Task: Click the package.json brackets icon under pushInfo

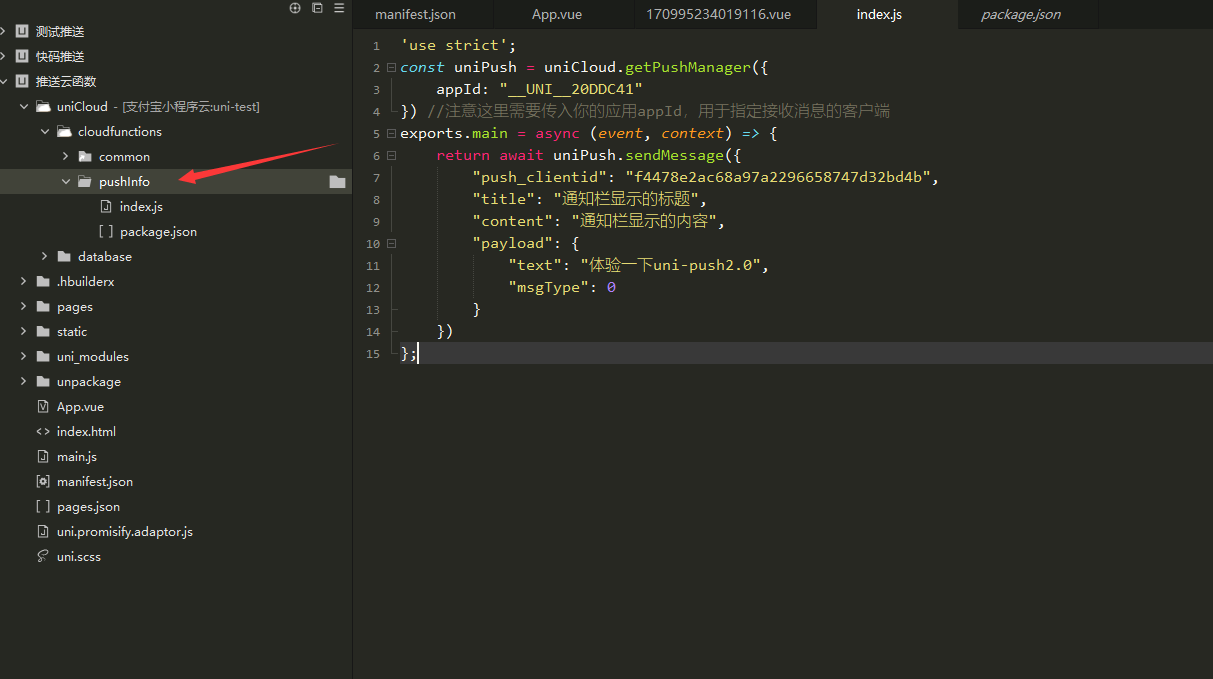Action: coord(106,232)
